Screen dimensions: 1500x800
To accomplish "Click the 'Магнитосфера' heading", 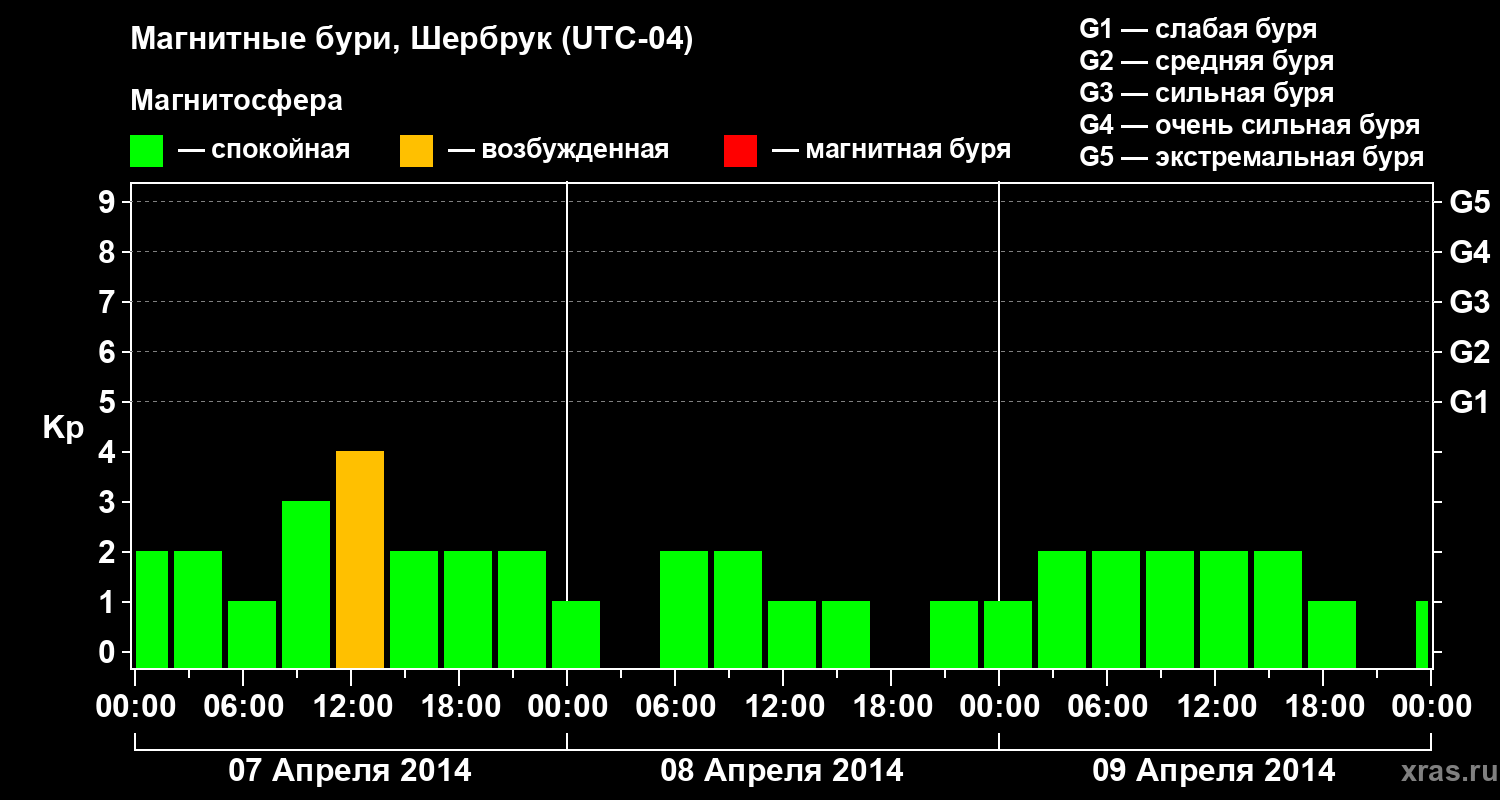I will coord(236,101).
